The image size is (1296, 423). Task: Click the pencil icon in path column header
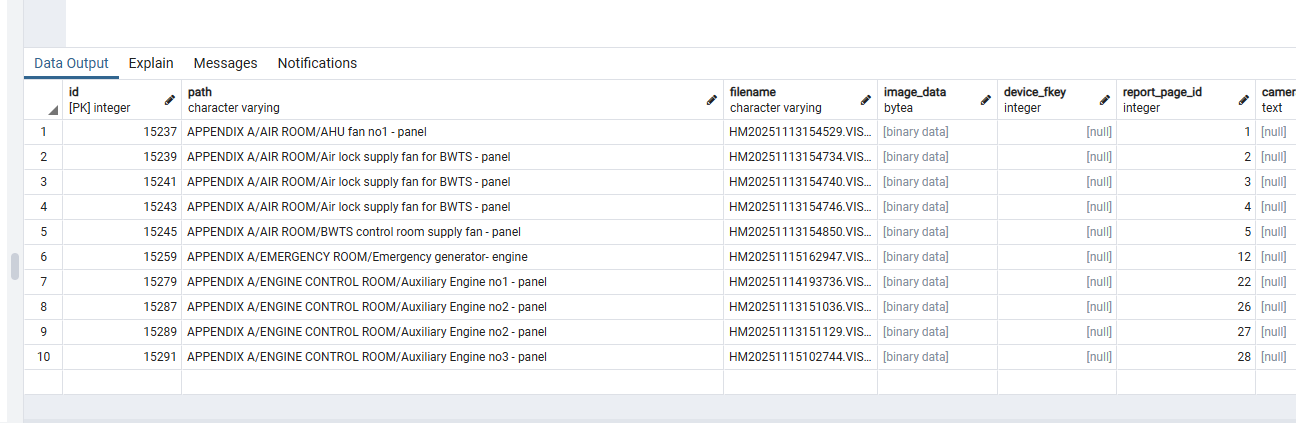pyautogui.click(x=712, y=100)
